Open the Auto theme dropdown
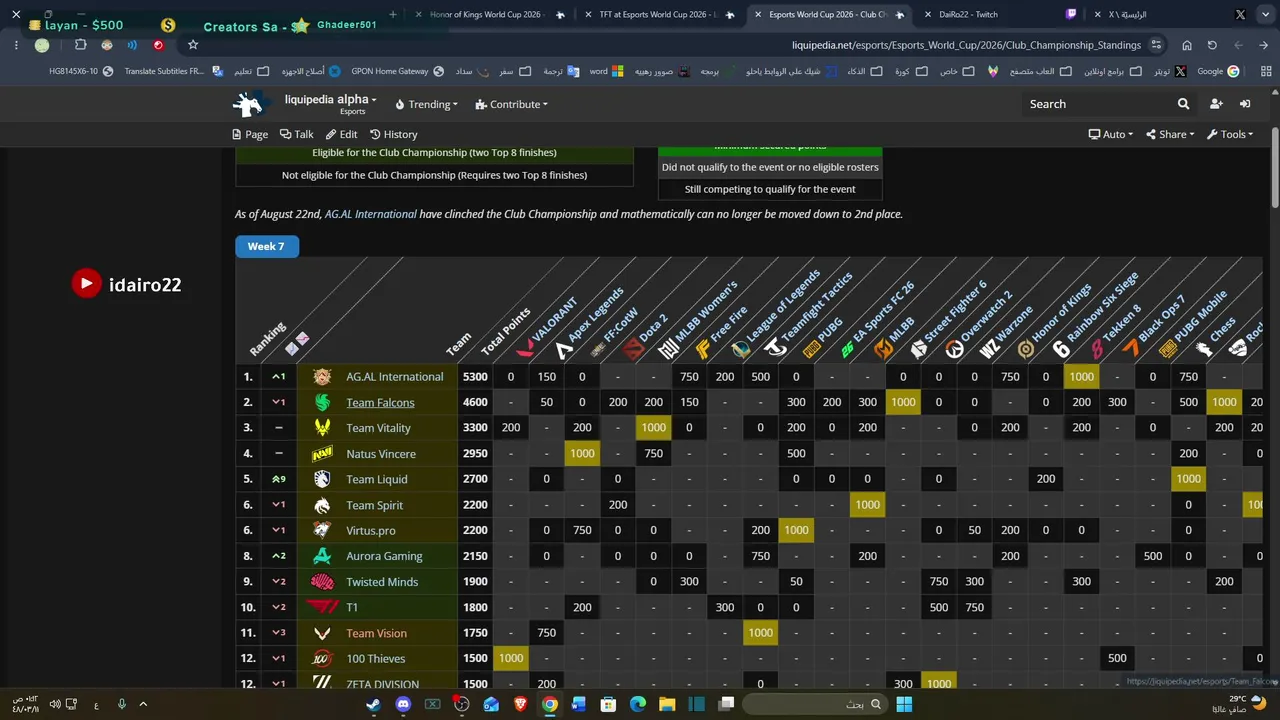 (x=1111, y=134)
